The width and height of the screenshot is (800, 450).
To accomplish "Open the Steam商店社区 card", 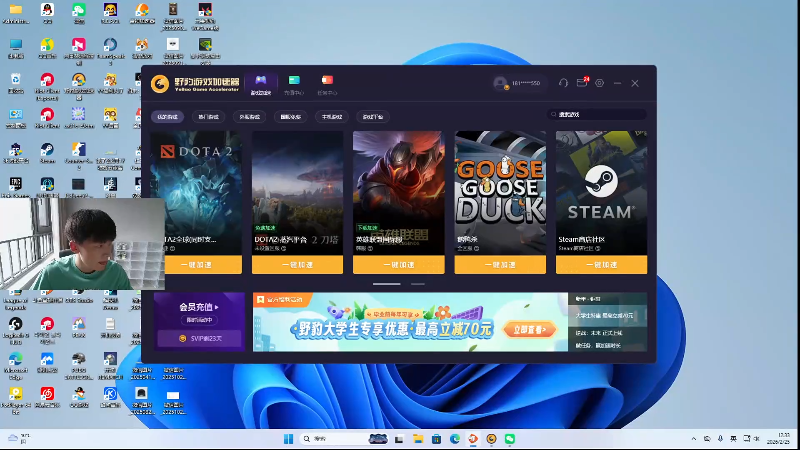I will tap(602, 193).
